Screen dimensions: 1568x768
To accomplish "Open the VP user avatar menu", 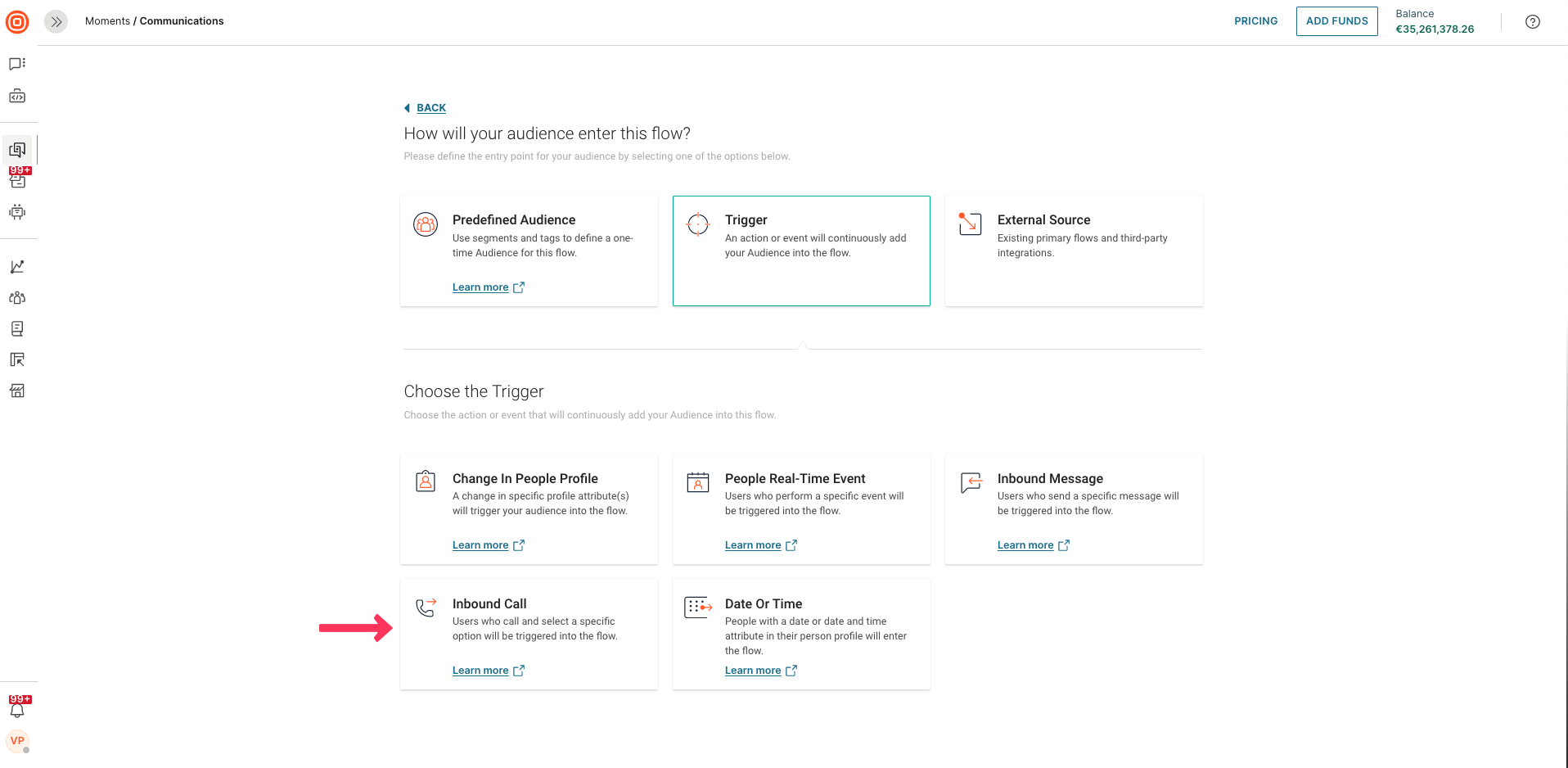I will [17, 741].
